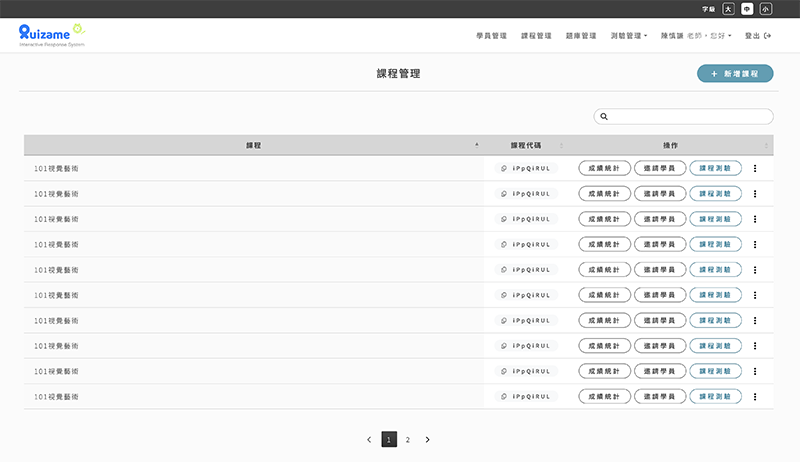Open the three-dot menu of the first course row

pyautogui.click(x=755, y=168)
